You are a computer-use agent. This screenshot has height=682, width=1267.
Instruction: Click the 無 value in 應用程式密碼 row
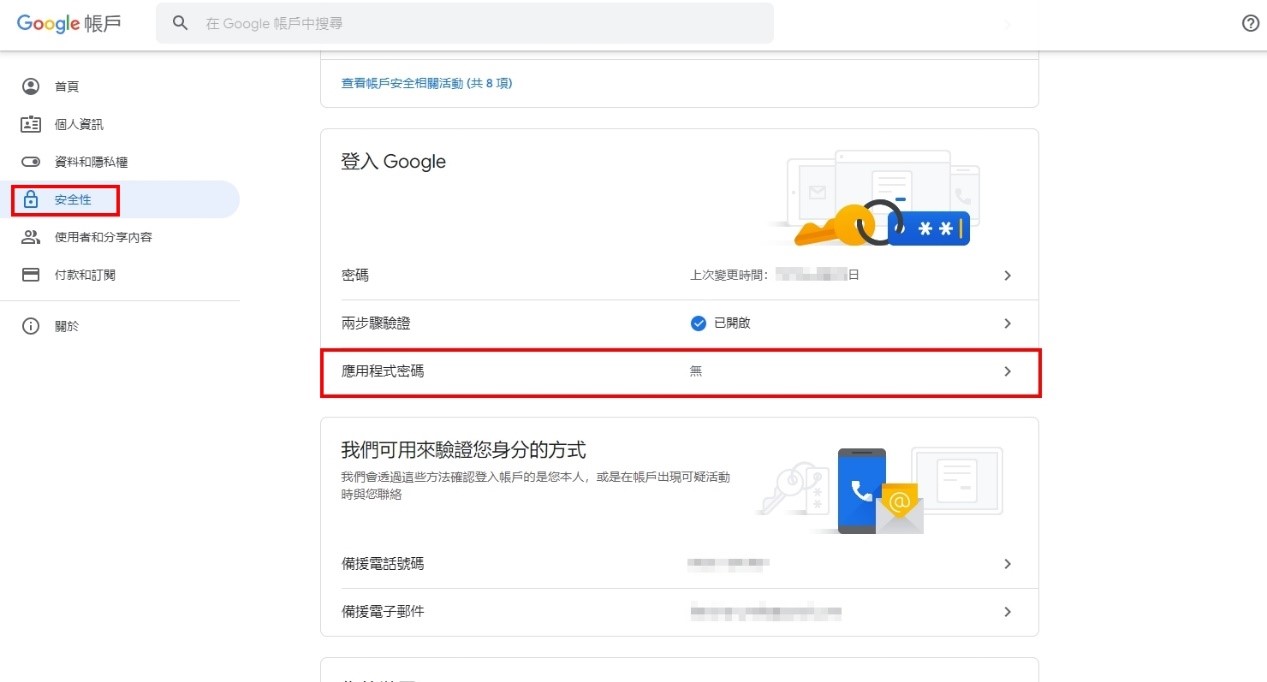(x=696, y=371)
